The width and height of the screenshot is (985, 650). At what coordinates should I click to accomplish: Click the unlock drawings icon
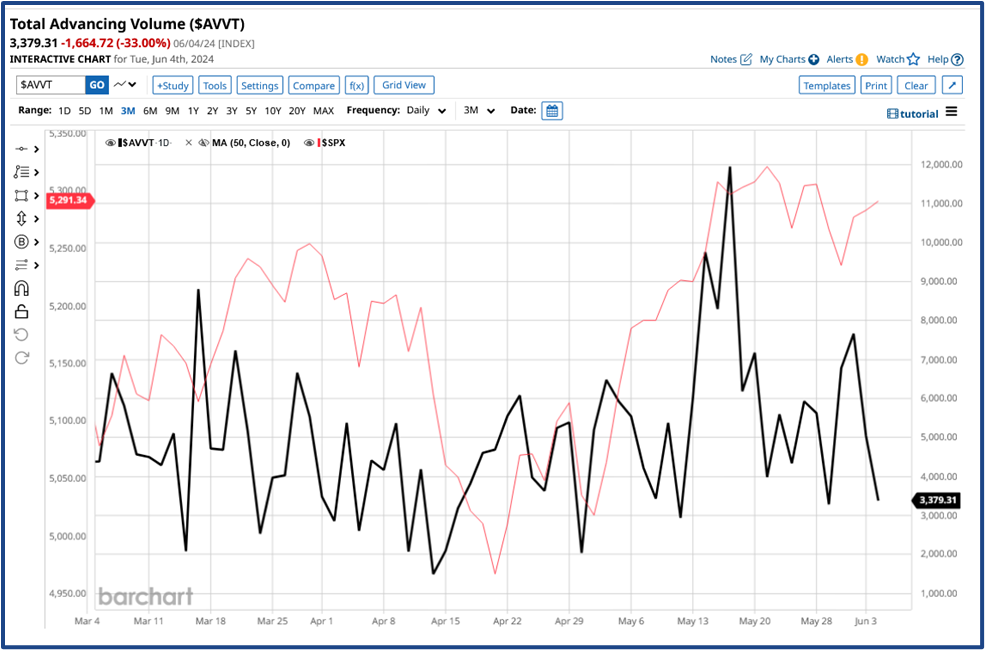point(22,311)
